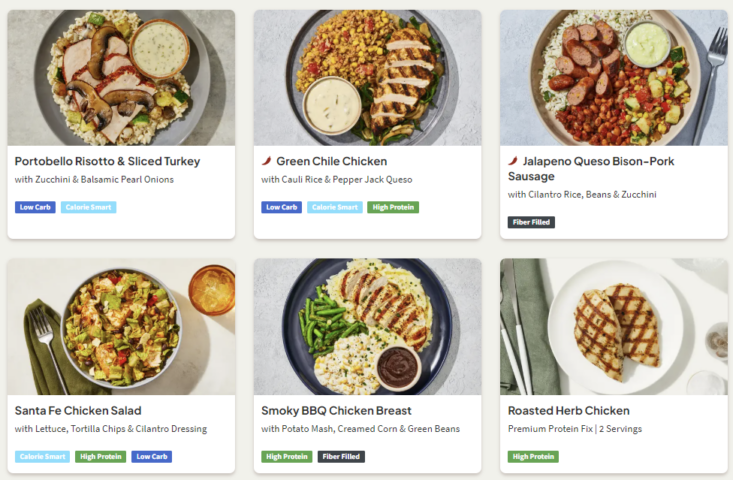The height and width of the screenshot is (480, 733).
Task: Select the Green Chile Chicken meal image
Action: pos(367,78)
